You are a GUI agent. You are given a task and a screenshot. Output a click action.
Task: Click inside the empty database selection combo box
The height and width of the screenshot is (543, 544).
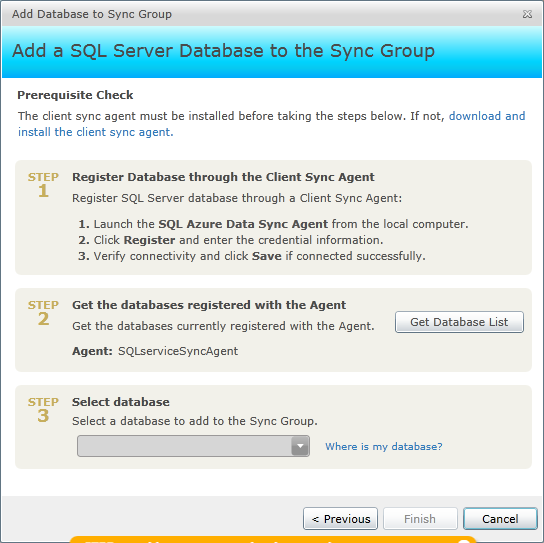pos(193,446)
